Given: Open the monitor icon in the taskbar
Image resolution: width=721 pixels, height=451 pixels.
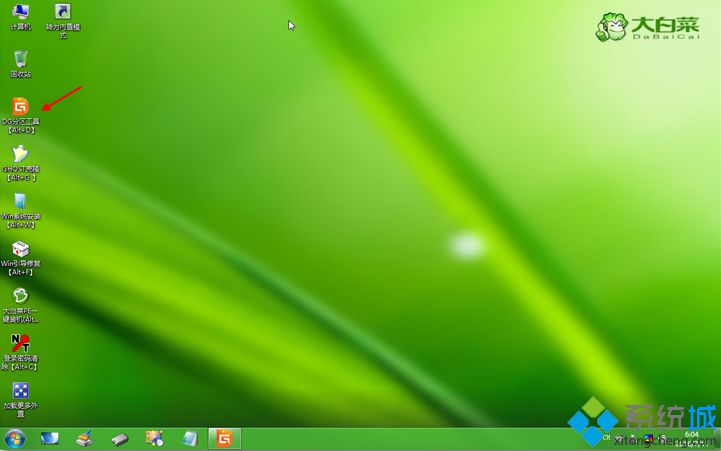Looking at the screenshot, I should click(x=50, y=439).
